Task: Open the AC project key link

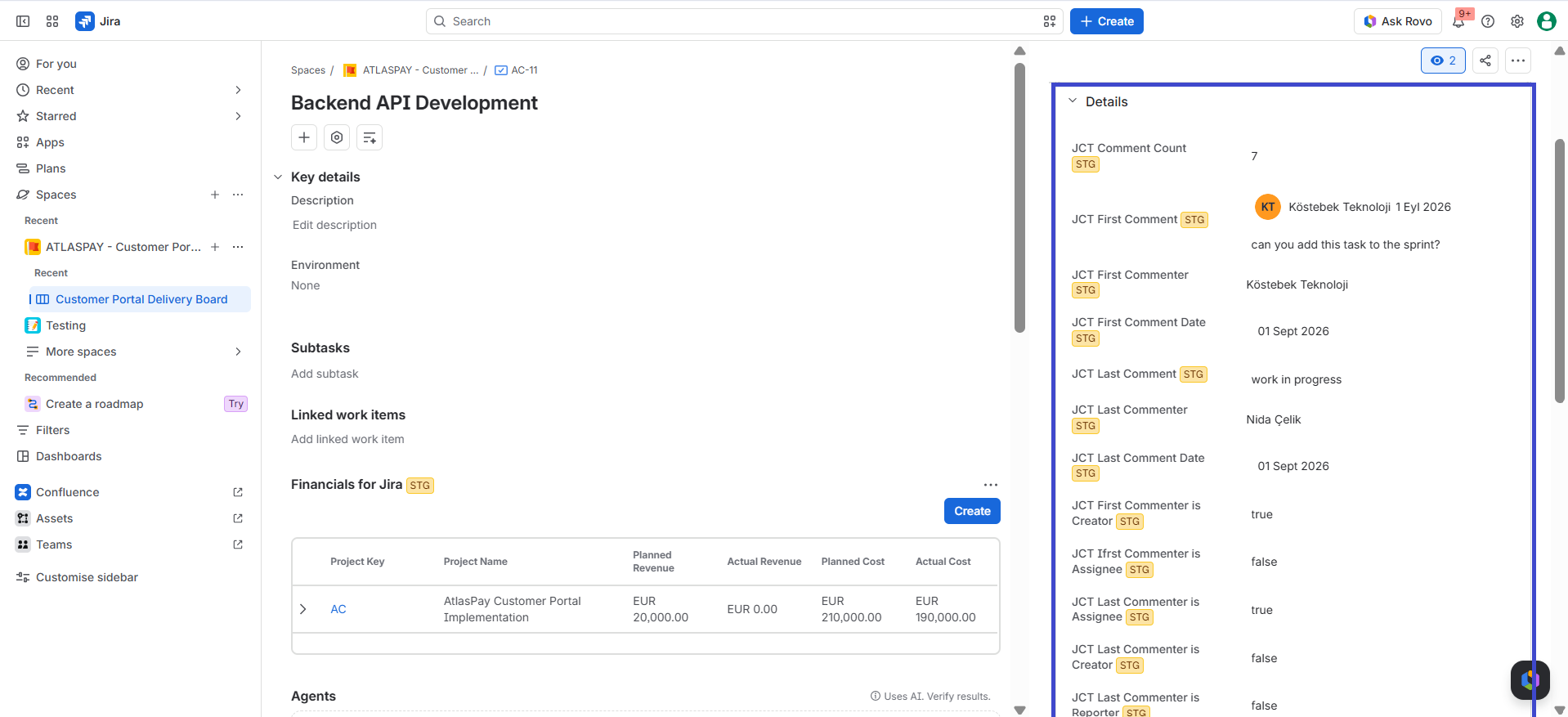Action: coord(338,609)
